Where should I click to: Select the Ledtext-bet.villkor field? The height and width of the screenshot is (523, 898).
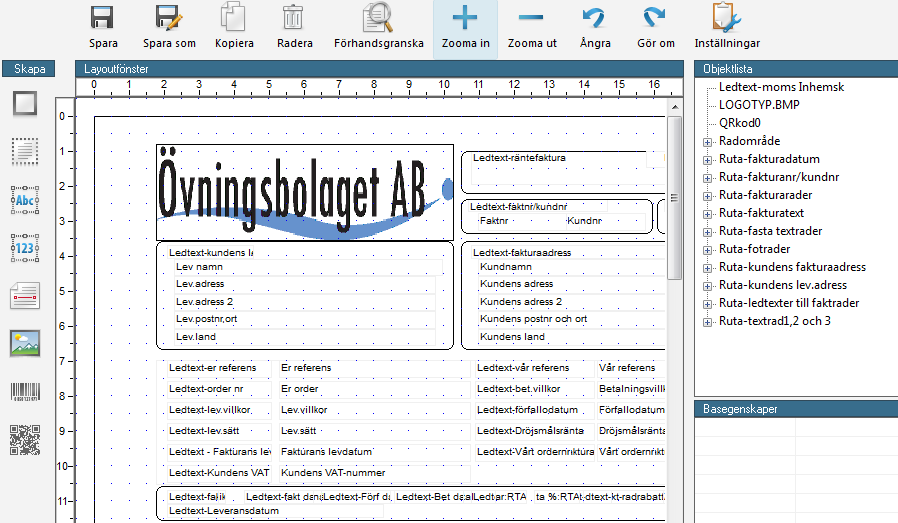tap(534, 389)
